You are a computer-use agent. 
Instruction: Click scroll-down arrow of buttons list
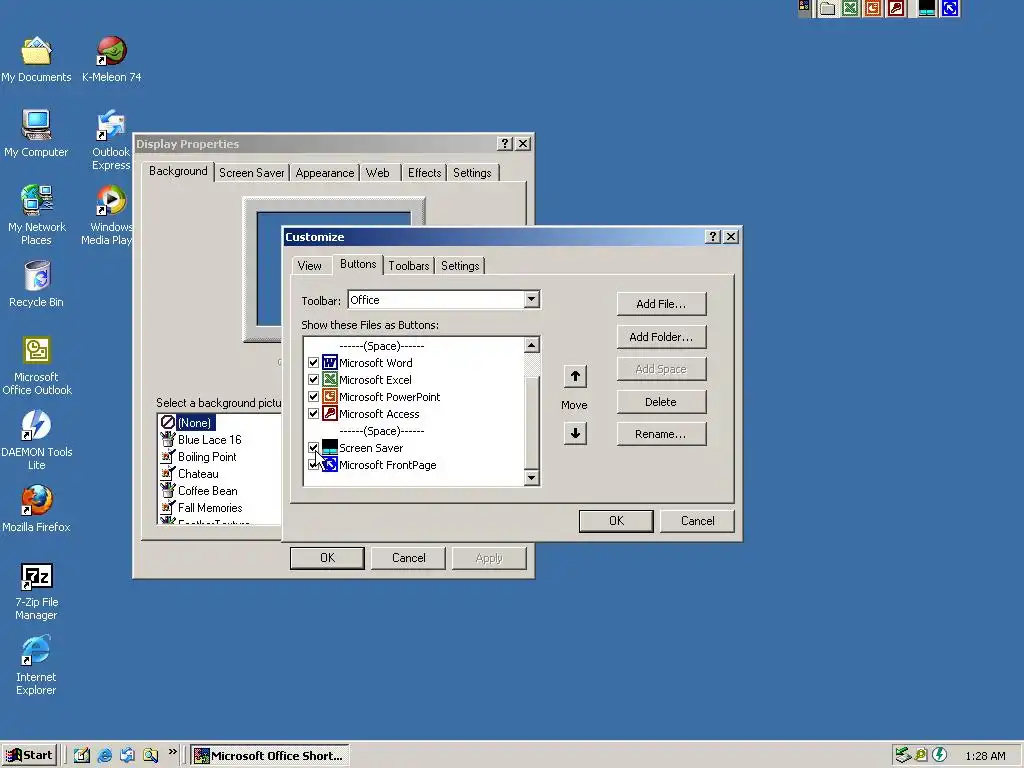pos(532,477)
